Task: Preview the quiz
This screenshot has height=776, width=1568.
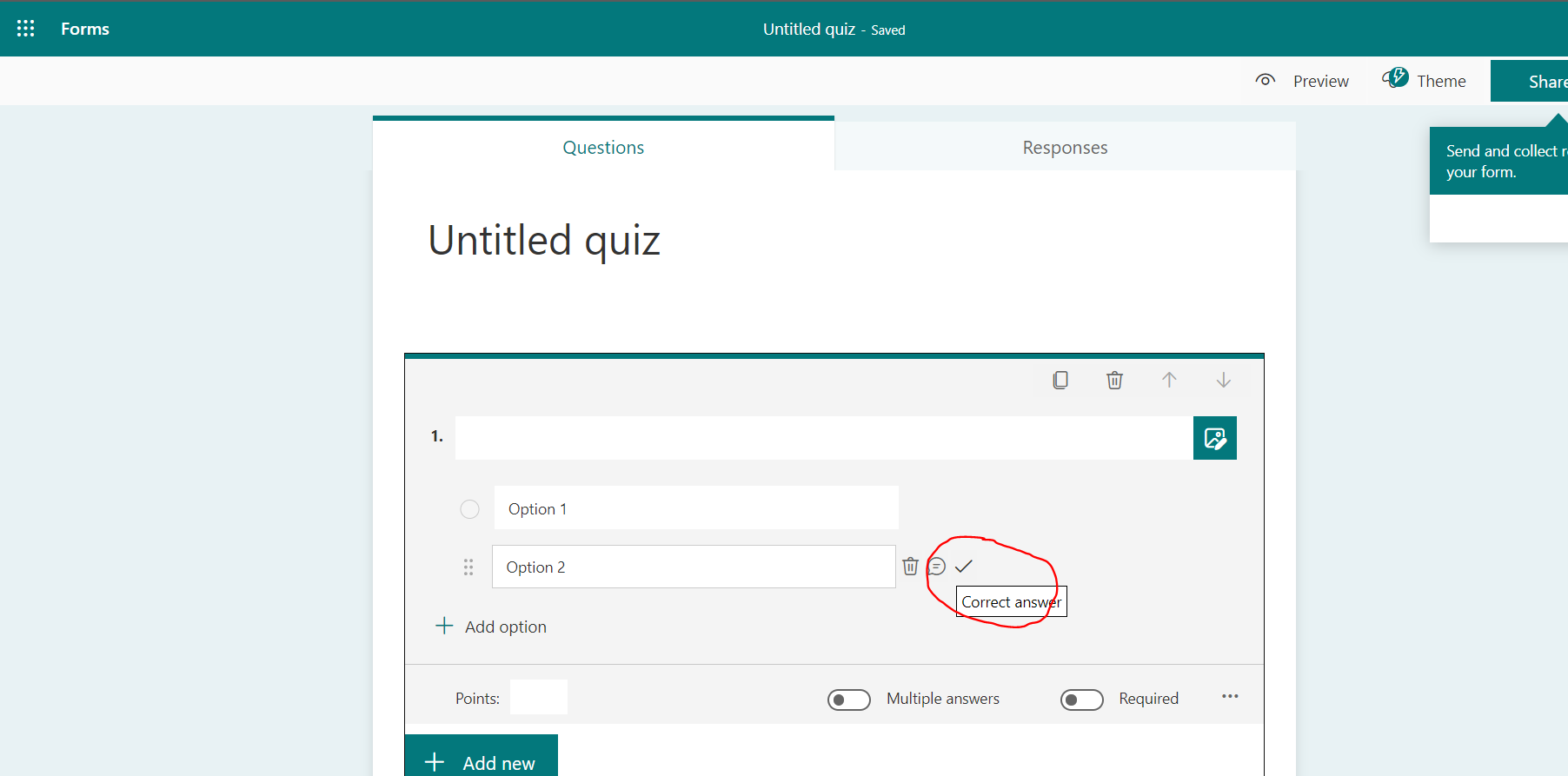Action: [x=1302, y=81]
